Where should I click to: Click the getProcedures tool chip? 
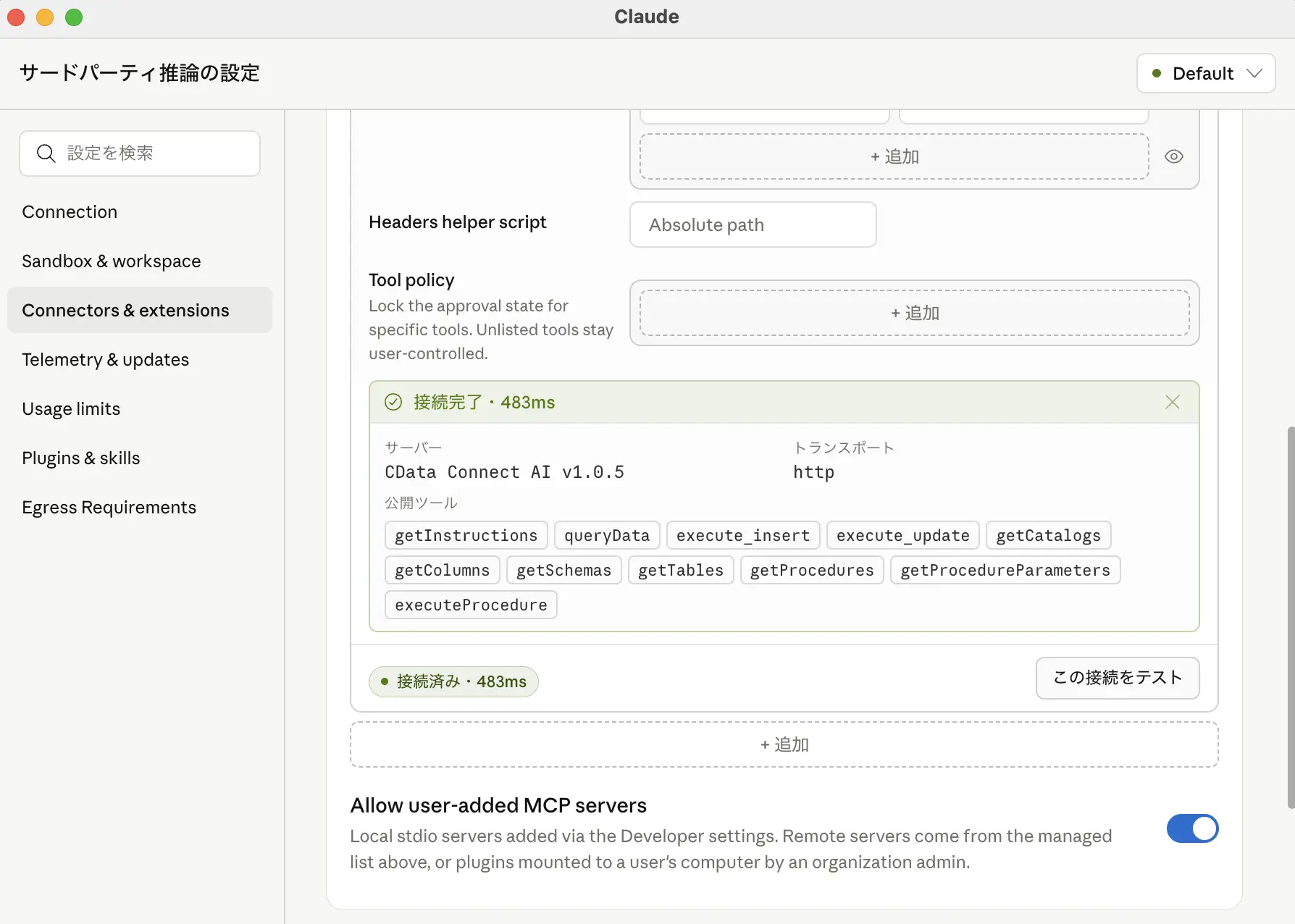[x=812, y=570]
